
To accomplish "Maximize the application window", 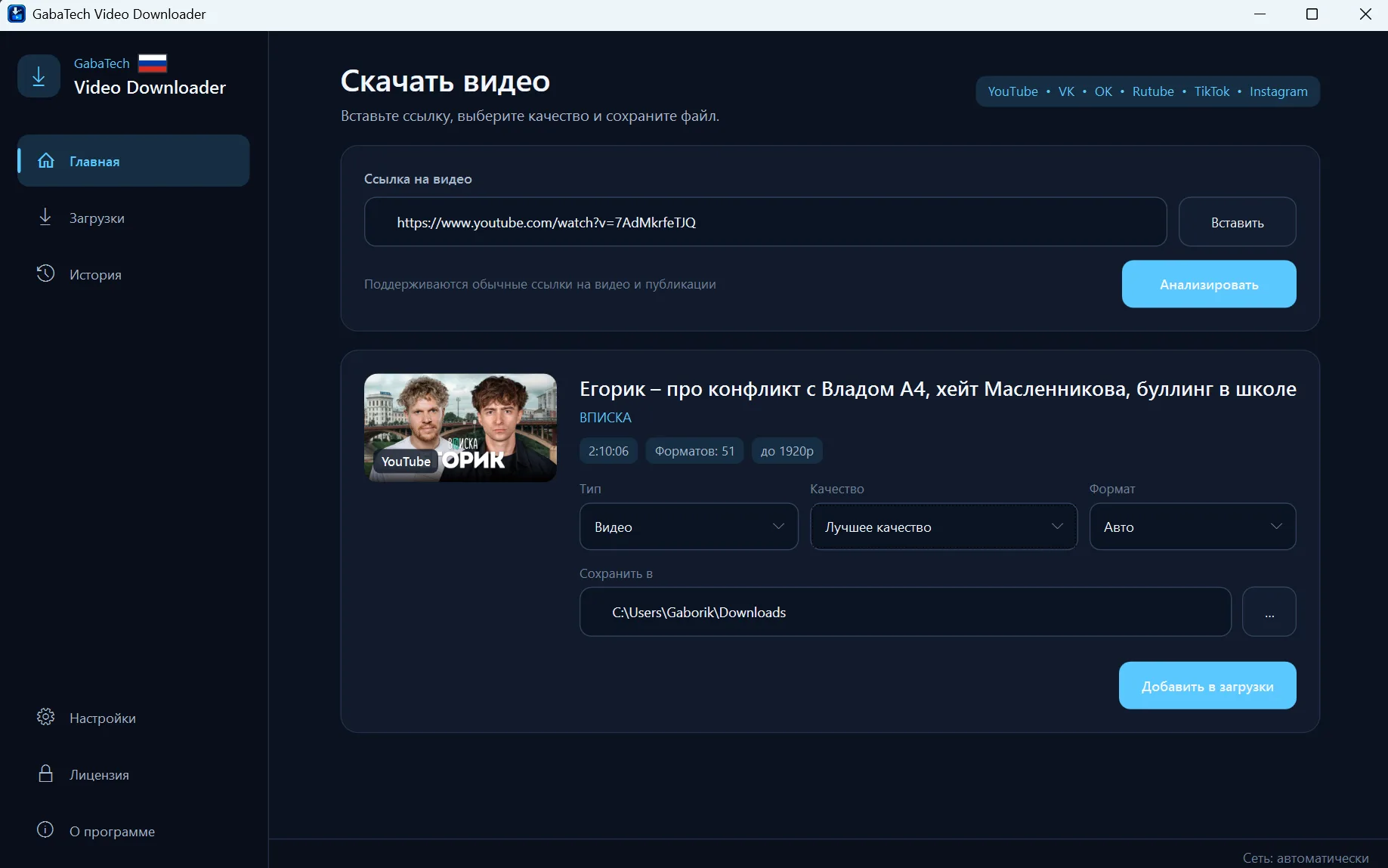I will point(1312,14).
